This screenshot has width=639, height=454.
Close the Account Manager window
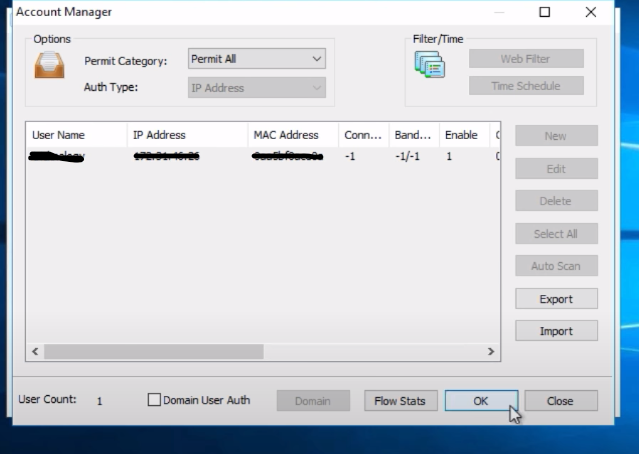591,12
